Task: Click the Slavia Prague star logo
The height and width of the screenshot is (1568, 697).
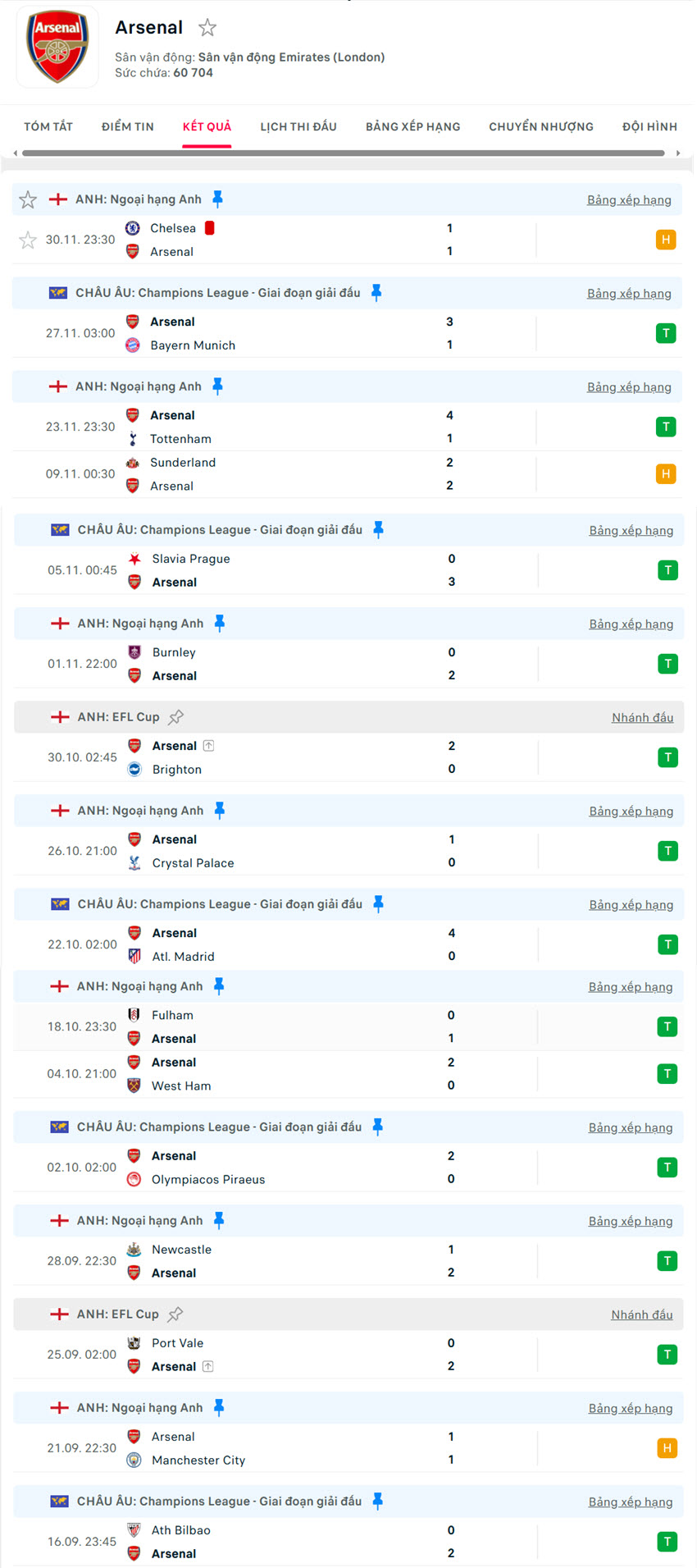Action: [x=134, y=559]
